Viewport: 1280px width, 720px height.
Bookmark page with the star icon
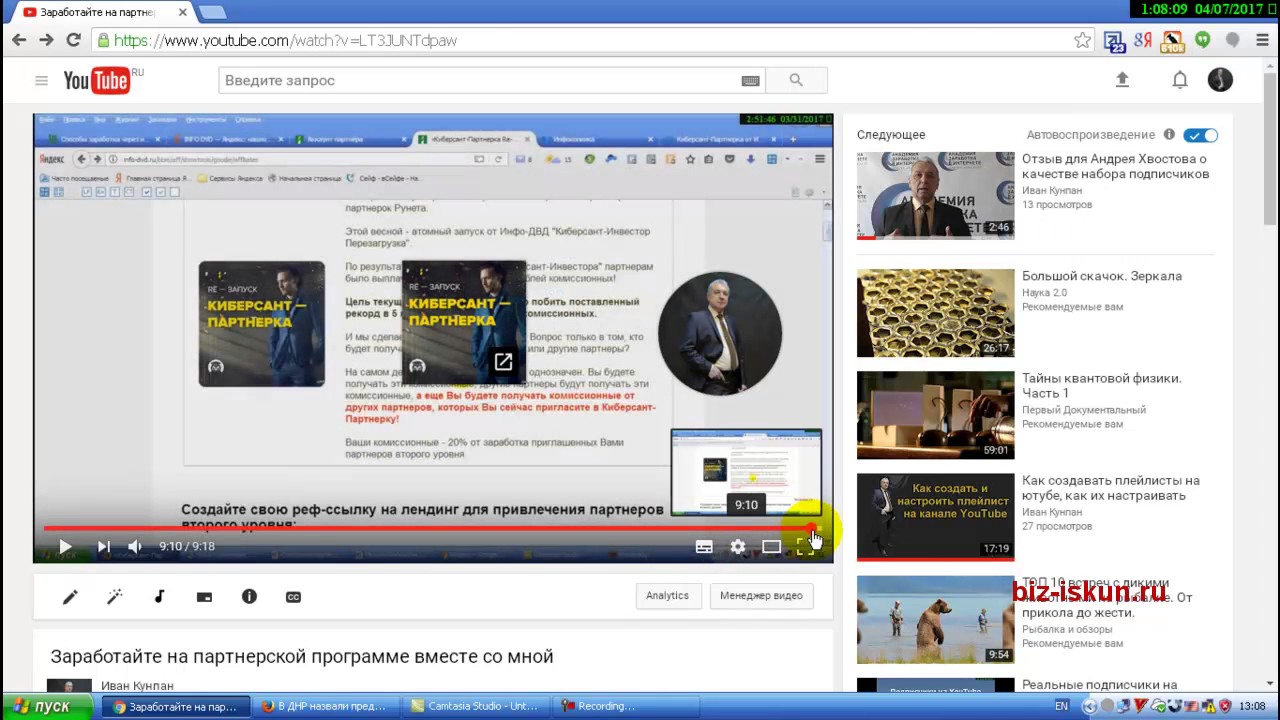tap(1082, 40)
